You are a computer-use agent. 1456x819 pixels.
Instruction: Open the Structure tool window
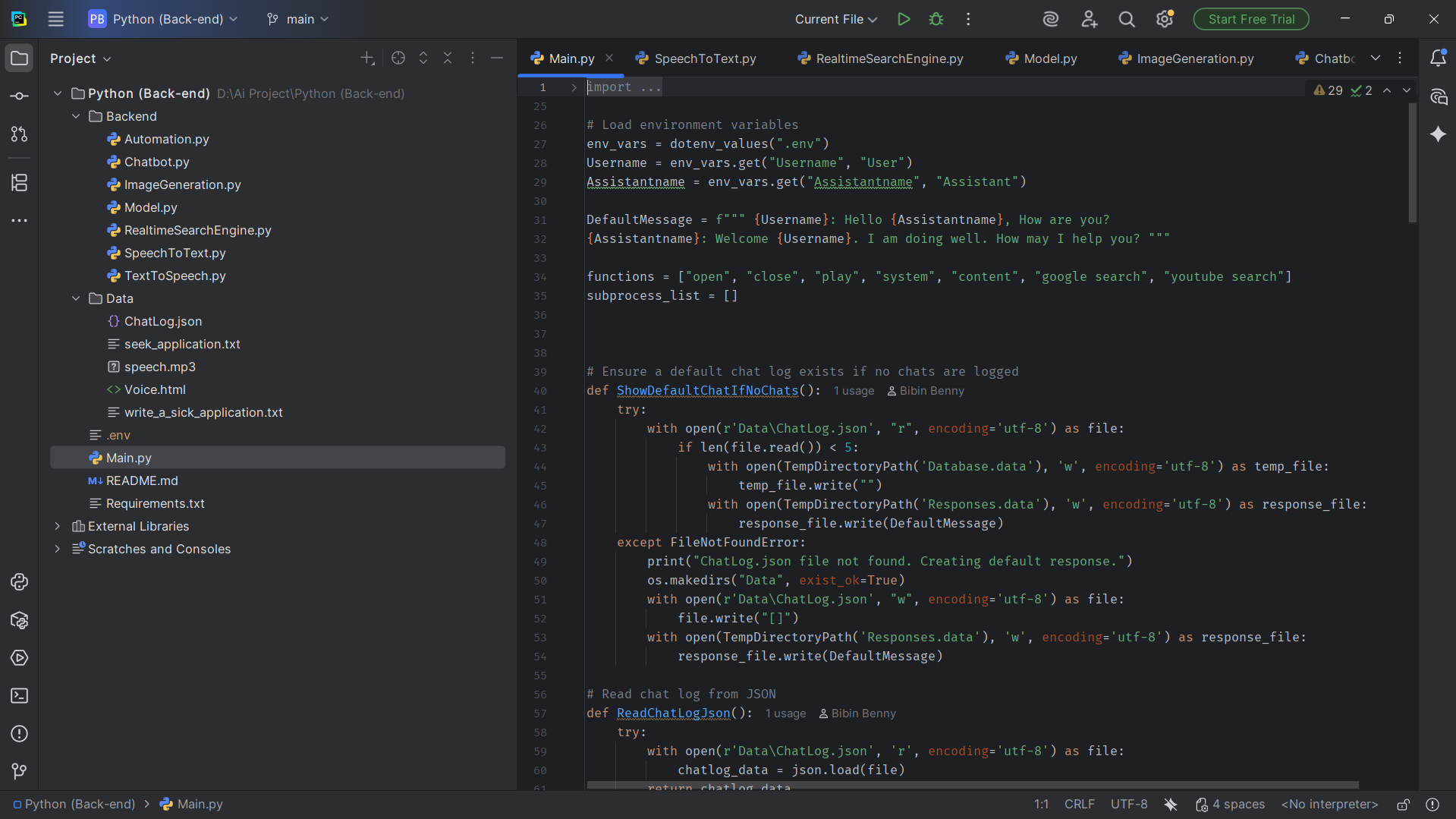(x=20, y=183)
